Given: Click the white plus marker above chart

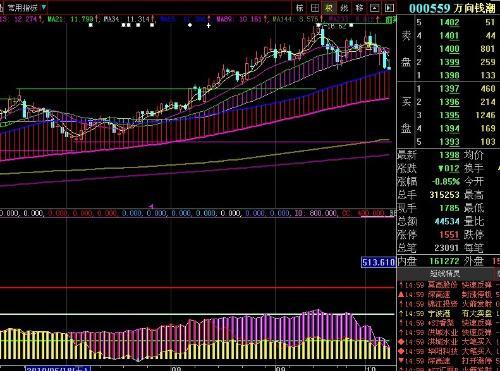Looking at the screenshot, I should coord(209,25).
